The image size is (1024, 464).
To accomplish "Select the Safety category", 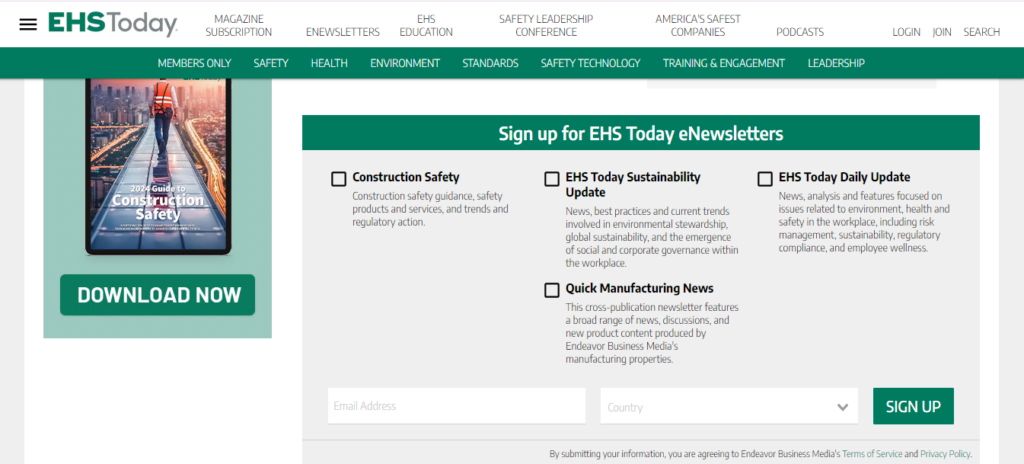I will pyautogui.click(x=271, y=63).
